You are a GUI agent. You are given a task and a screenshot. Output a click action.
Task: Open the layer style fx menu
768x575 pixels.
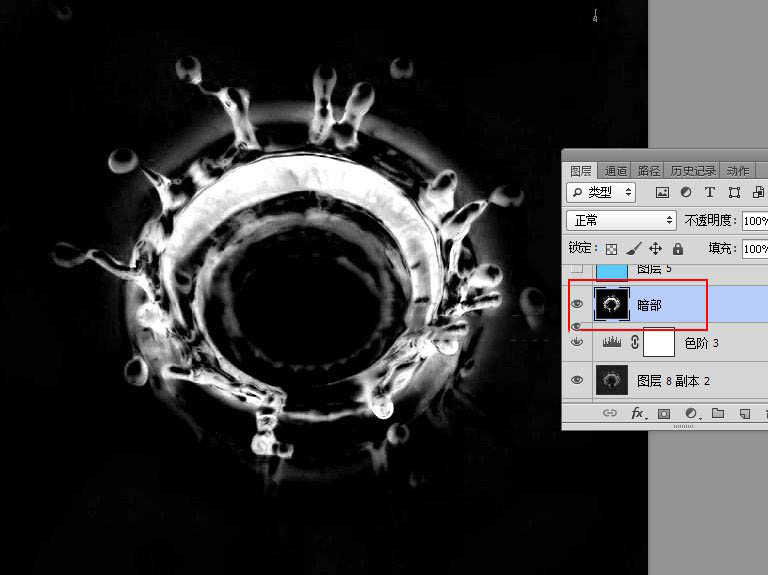pos(637,413)
